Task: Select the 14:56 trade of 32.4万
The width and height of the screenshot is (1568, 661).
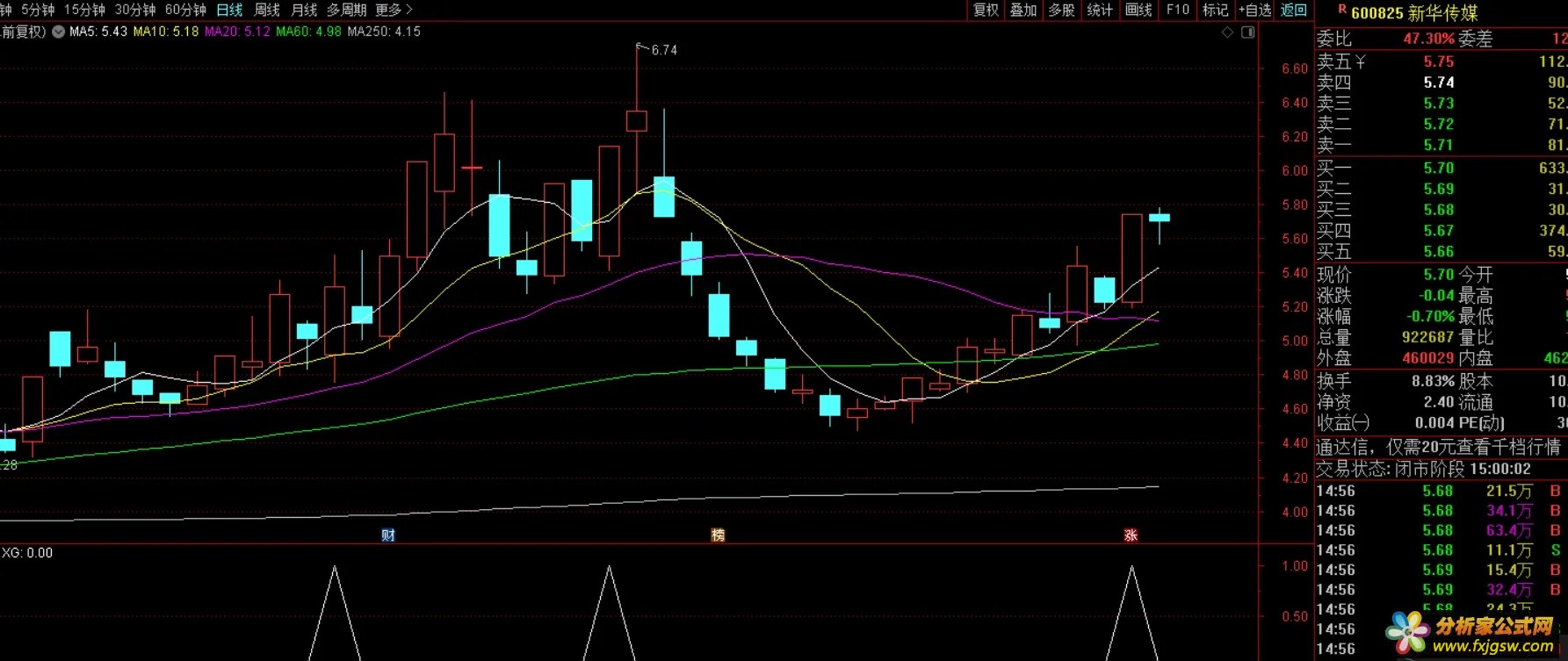Action: pyautogui.click(x=1441, y=590)
